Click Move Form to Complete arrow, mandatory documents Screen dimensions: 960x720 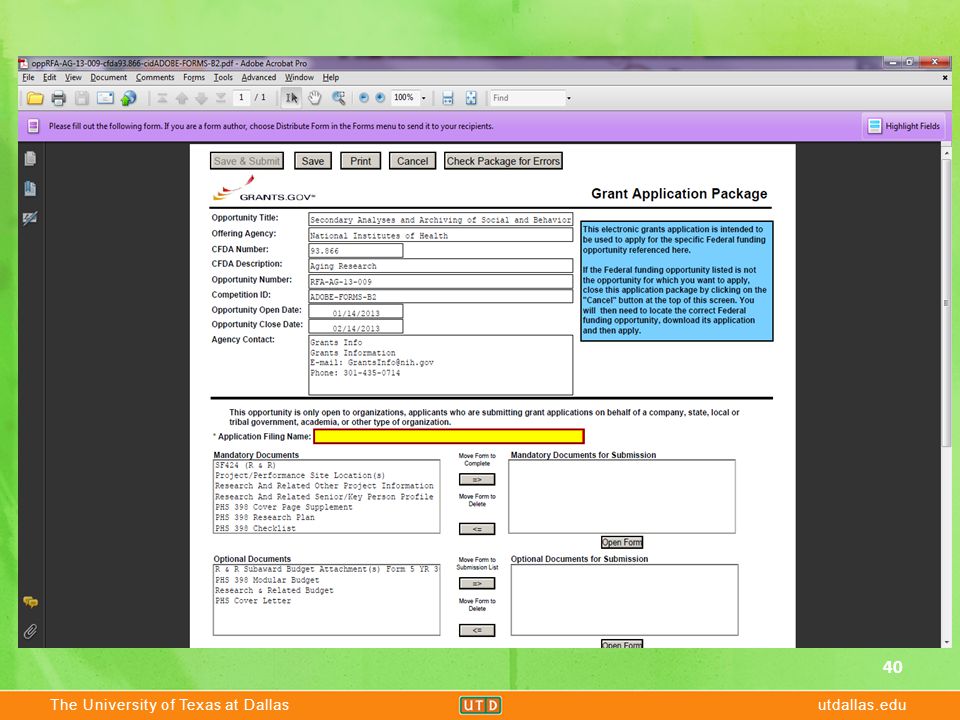(477, 479)
